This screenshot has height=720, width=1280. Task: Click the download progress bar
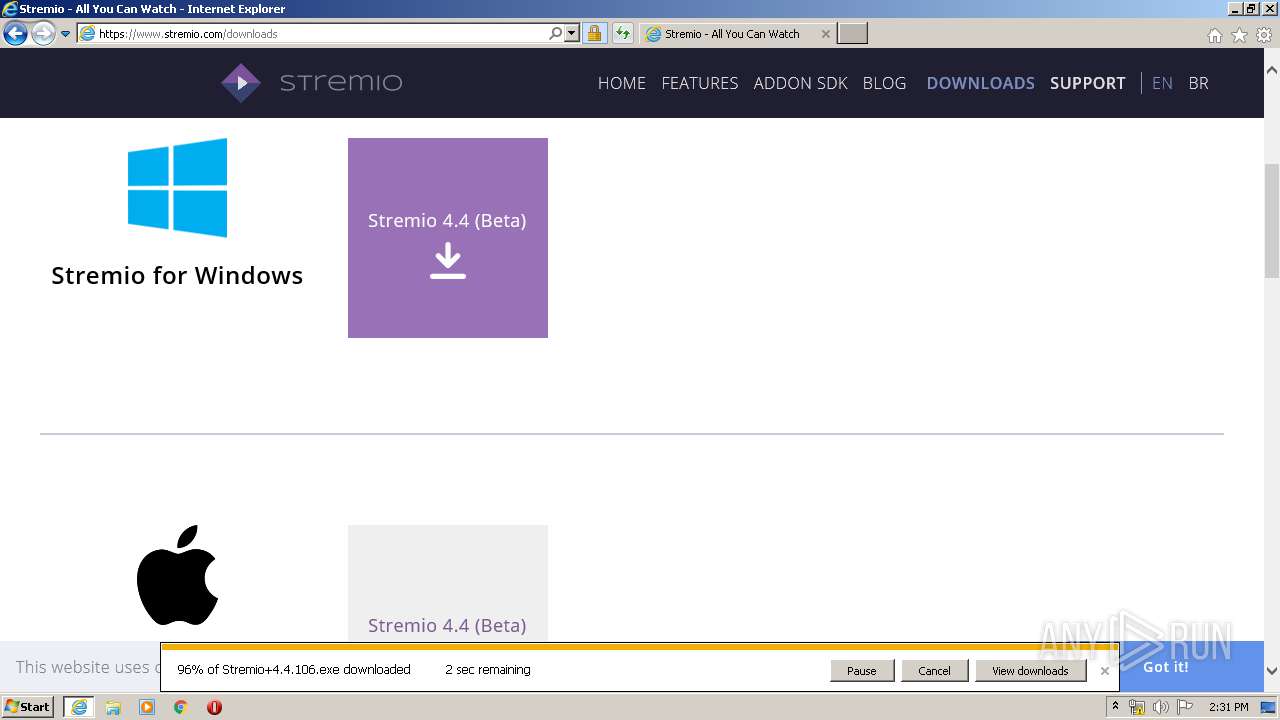point(640,647)
